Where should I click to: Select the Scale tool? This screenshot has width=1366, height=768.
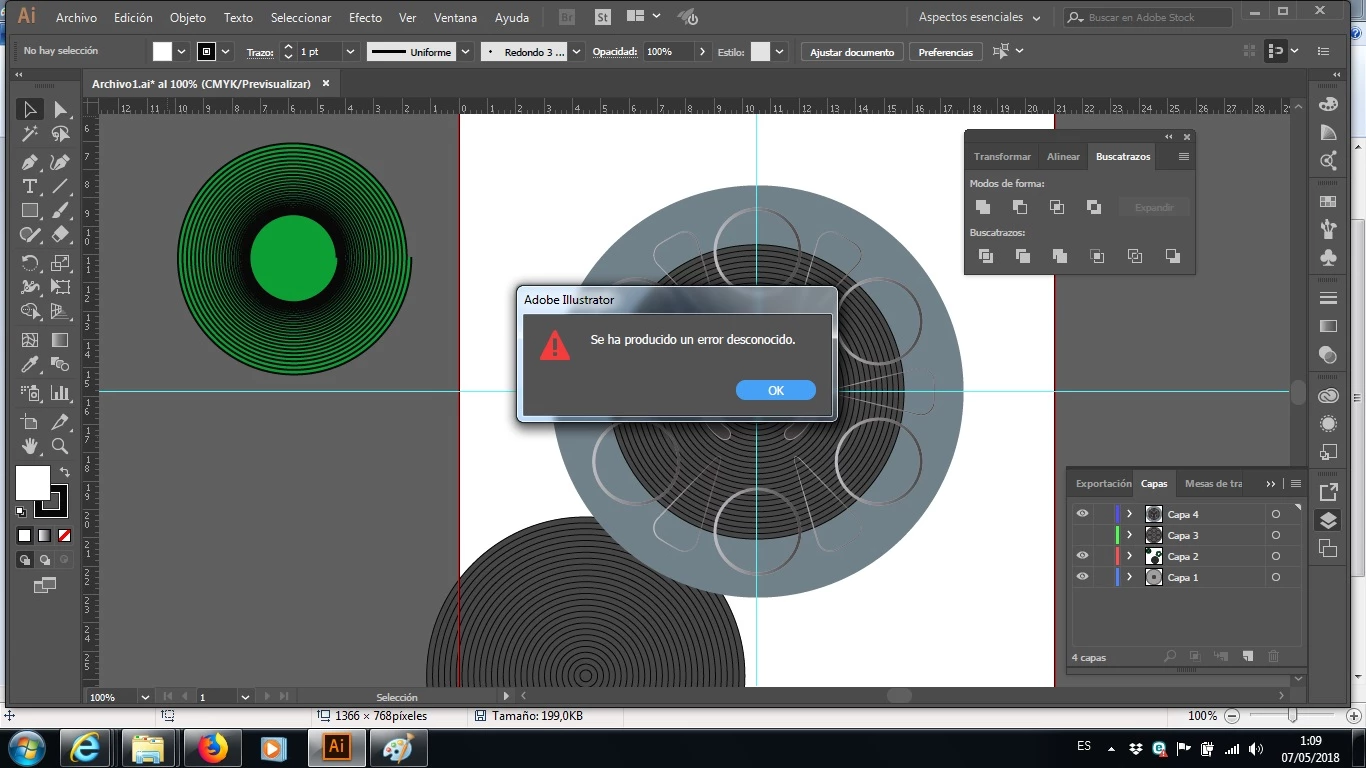pyautogui.click(x=61, y=263)
